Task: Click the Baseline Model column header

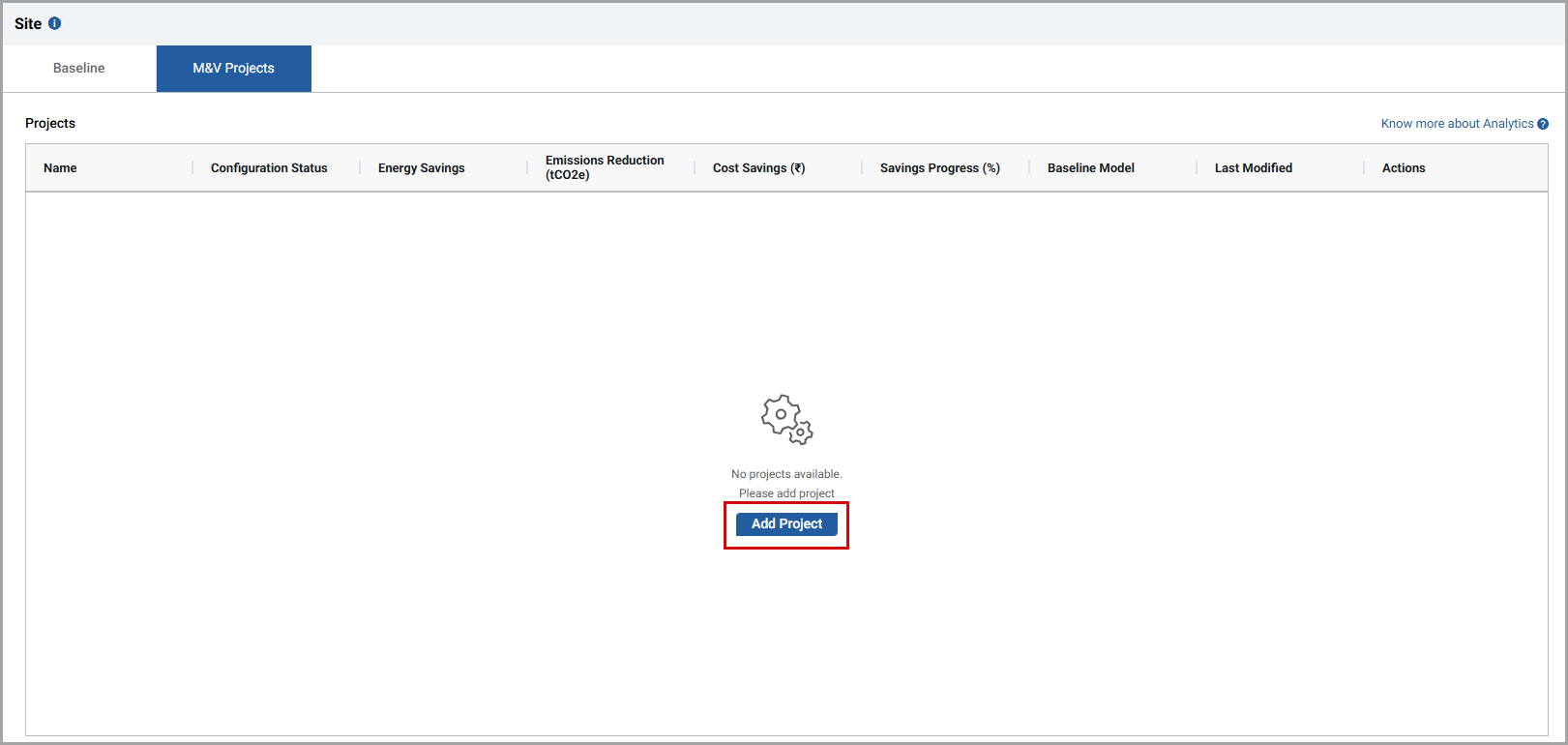Action: tap(1090, 168)
